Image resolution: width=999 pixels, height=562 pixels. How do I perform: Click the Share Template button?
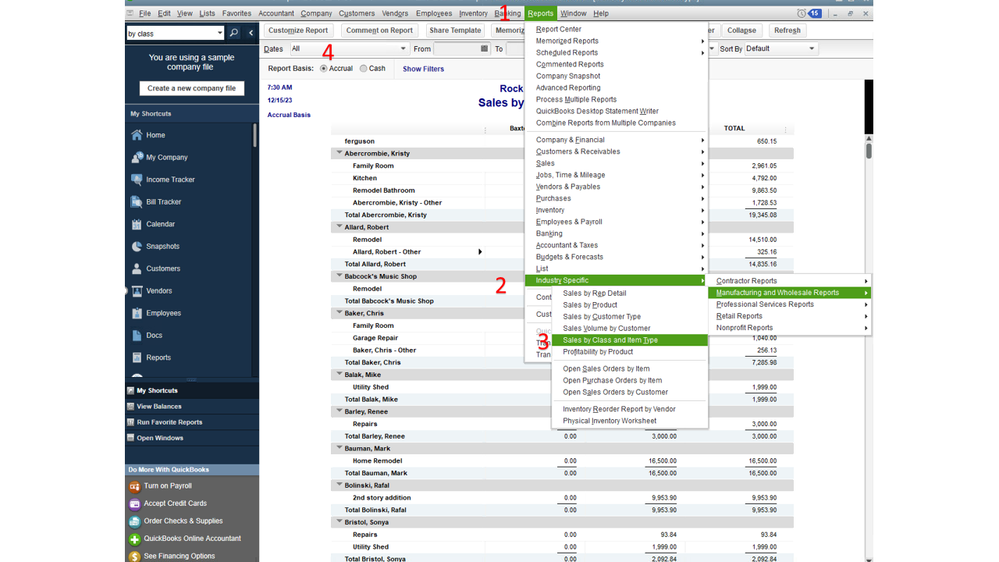[x=455, y=30]
